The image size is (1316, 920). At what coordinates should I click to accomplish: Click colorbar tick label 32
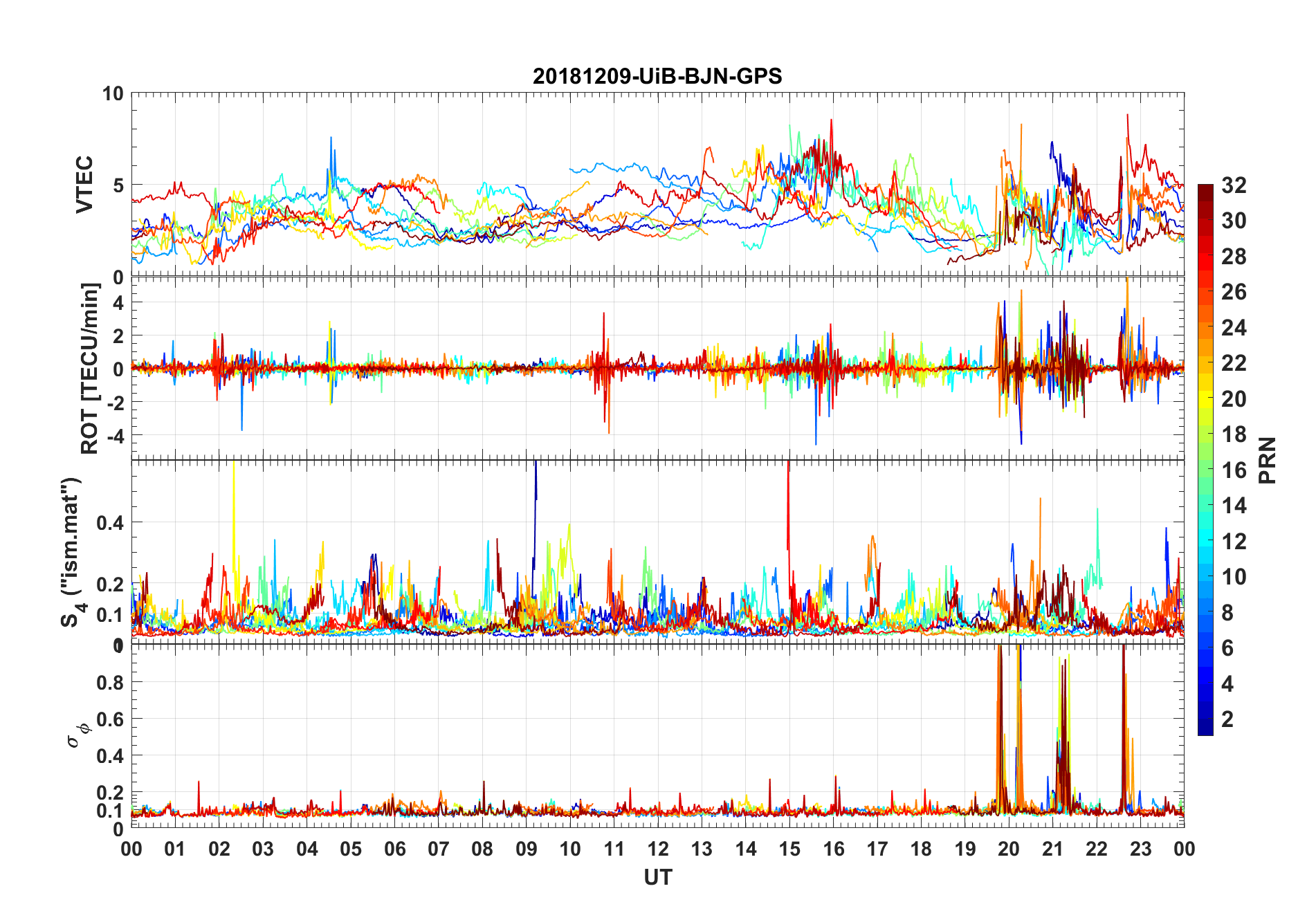(1233, 185)
